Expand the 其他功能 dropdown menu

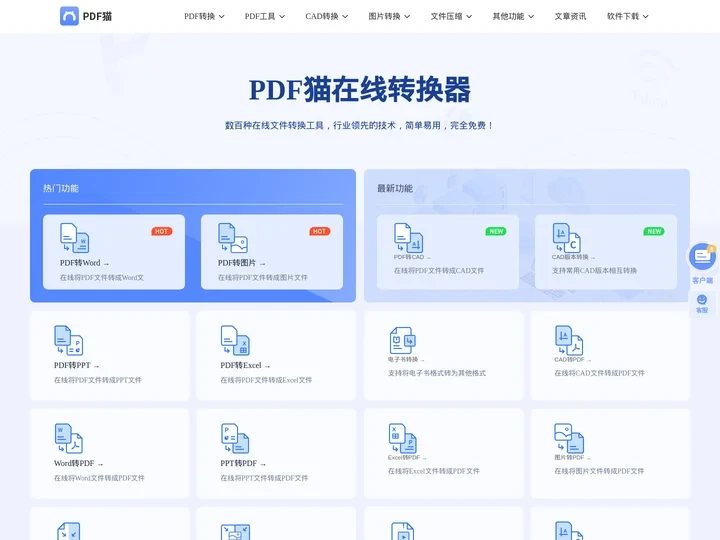point(513,16)
